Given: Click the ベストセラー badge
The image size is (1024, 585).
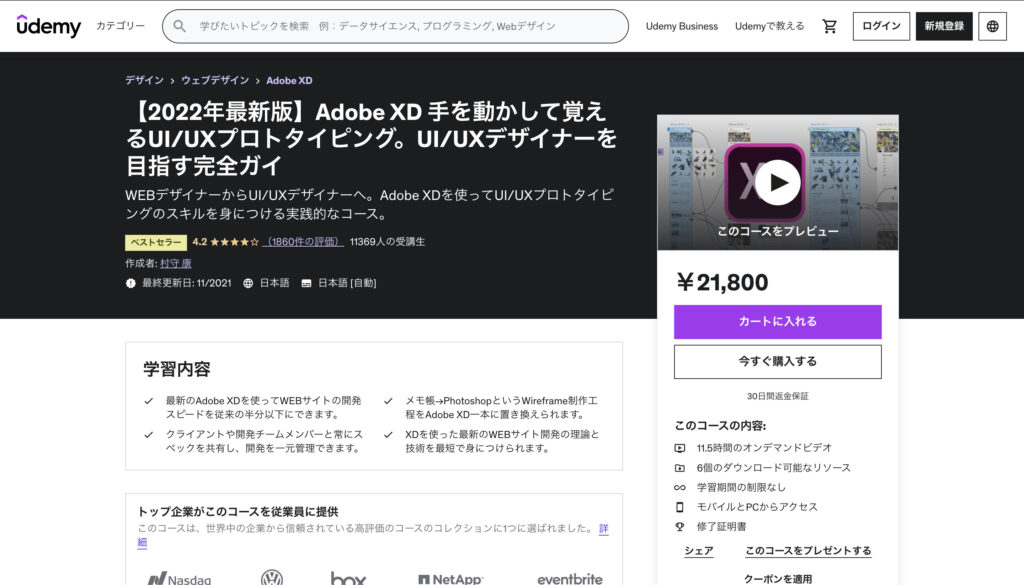Looking at the screenshot, I should click(x=156, y=242).
